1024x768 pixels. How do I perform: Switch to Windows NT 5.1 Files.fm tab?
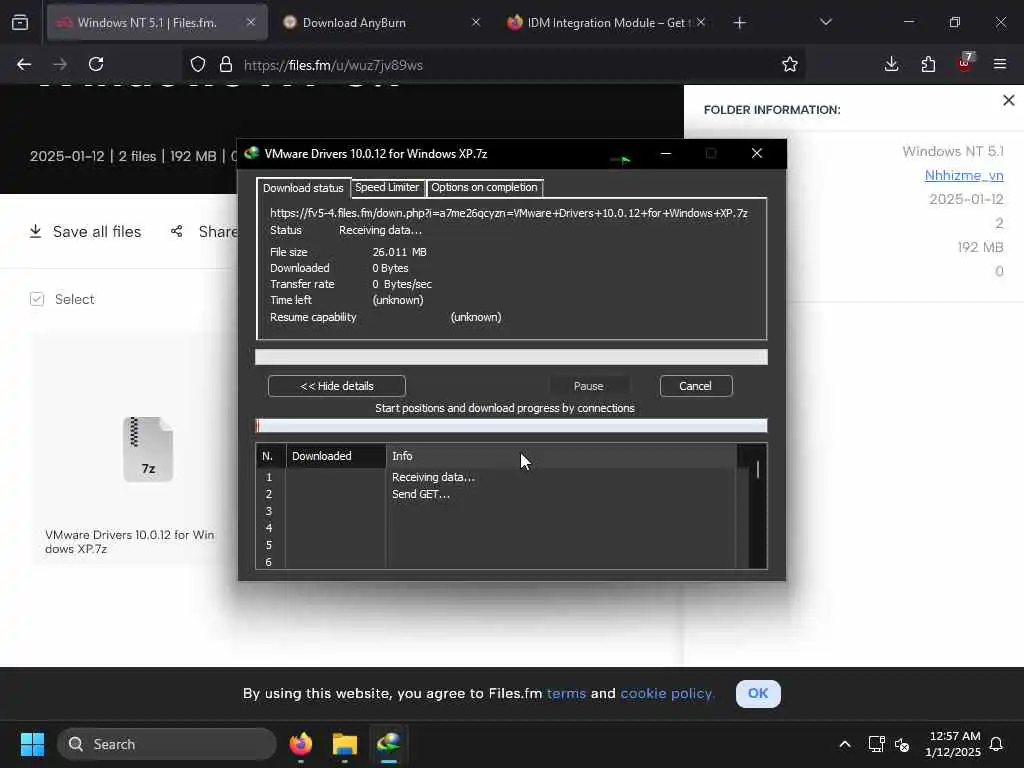(x=157, y=22)
